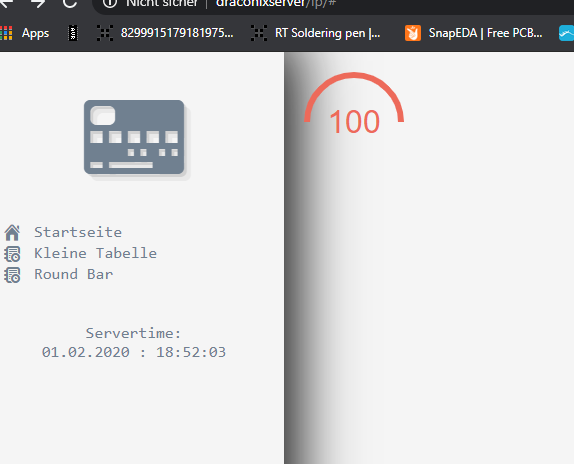Open Kleine Tabelle menu entry
574x464 pixels.
click(96, 253)
